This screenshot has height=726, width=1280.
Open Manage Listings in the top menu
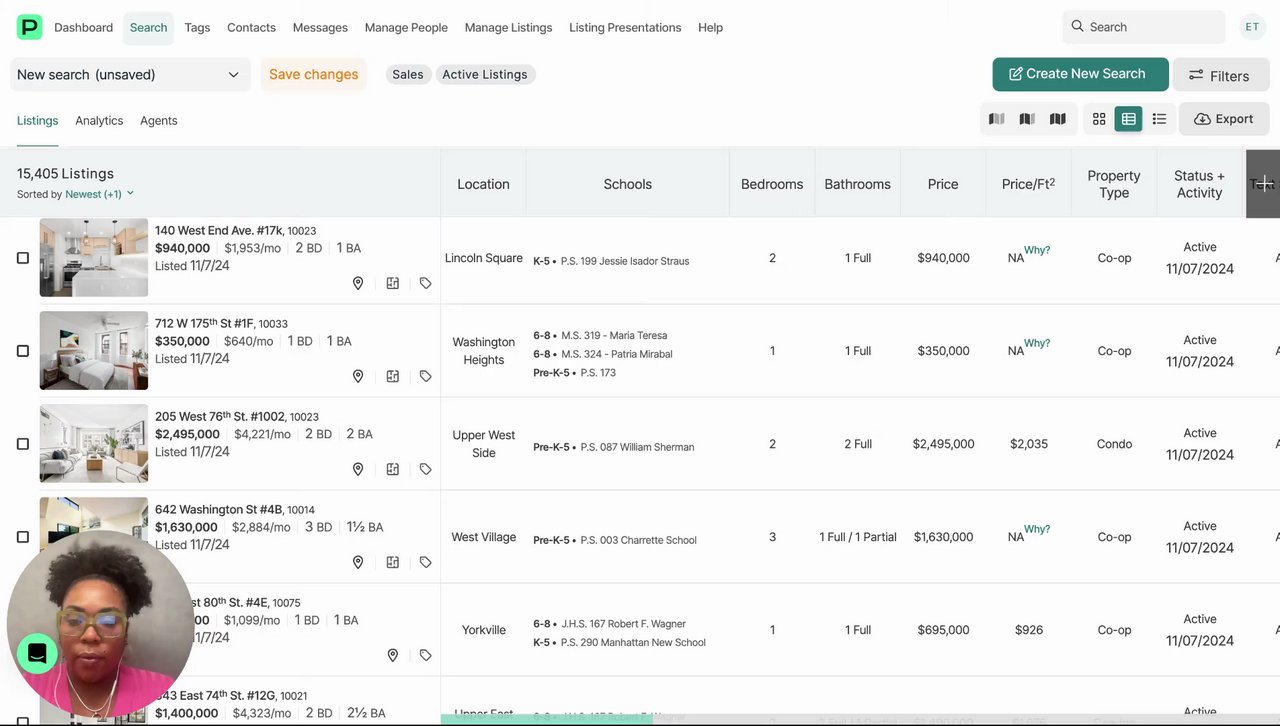(x=508, y=27)
